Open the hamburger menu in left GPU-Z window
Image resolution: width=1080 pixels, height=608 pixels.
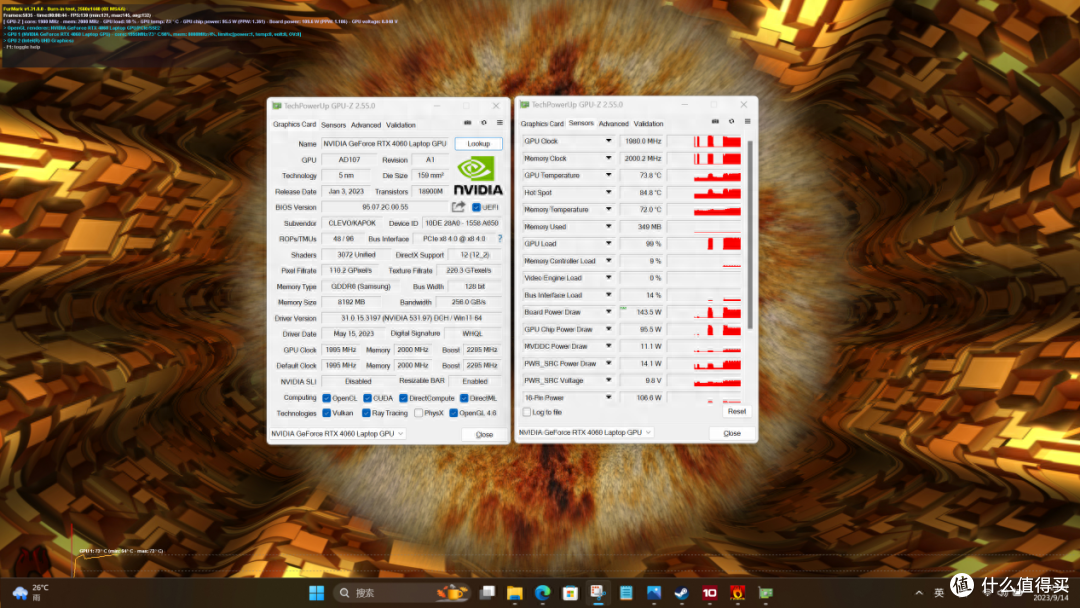pyautogui.click(x=499, y=123)
